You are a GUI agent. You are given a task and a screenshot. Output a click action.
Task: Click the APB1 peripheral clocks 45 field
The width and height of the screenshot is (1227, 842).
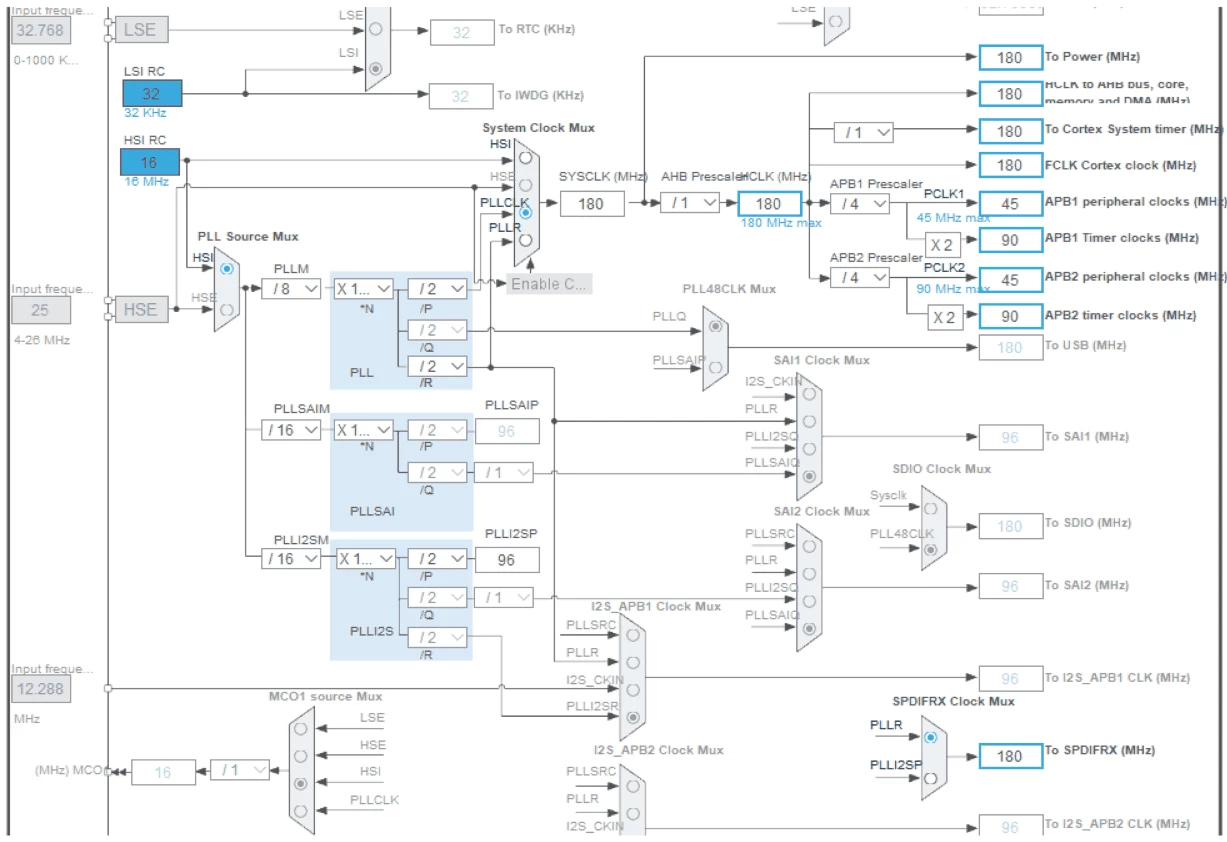(x=1010, y=203)
